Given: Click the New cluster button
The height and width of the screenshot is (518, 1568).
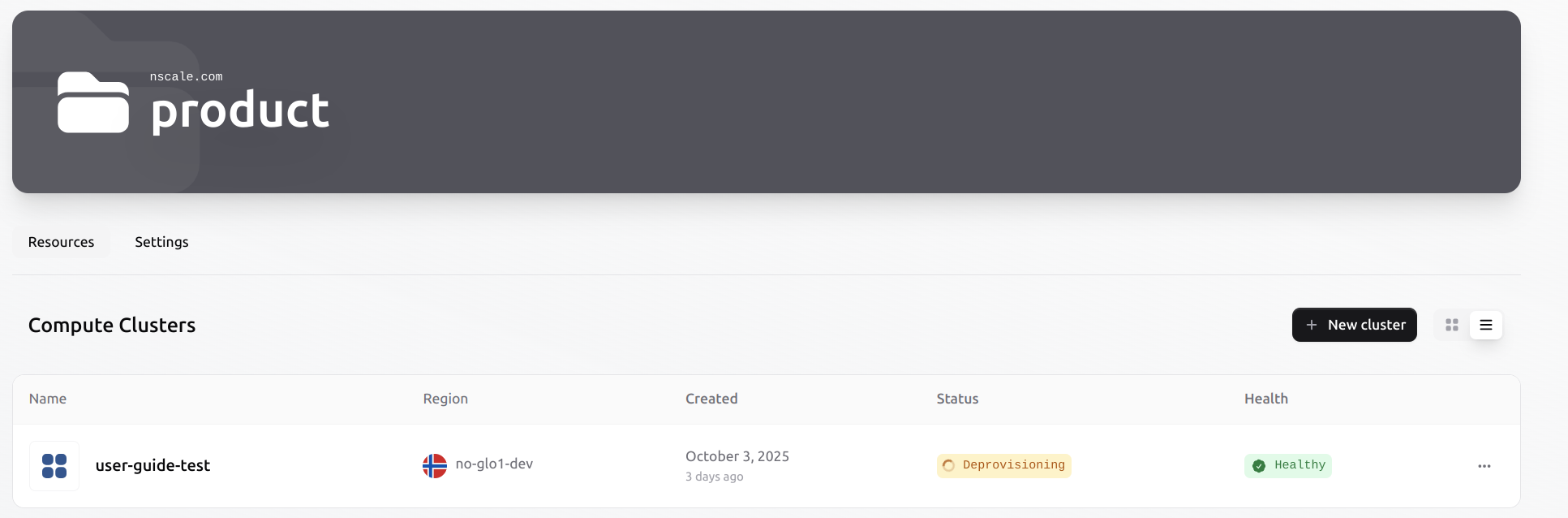Looking at the screenshot, I should pos(1355,325).
